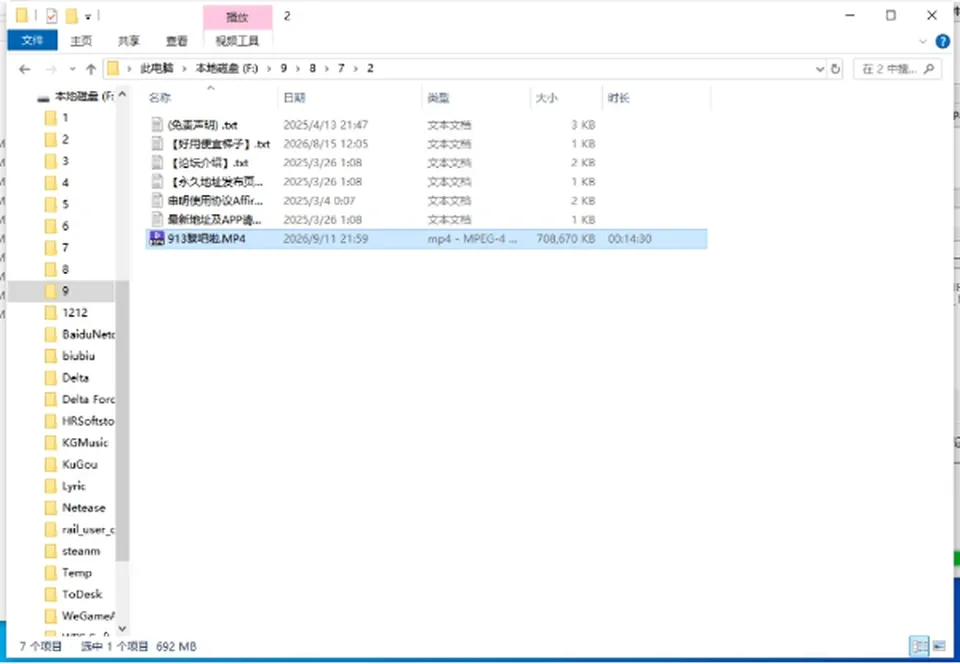
Task: Open the help question mark icon
Action: (x=942, y=41)
